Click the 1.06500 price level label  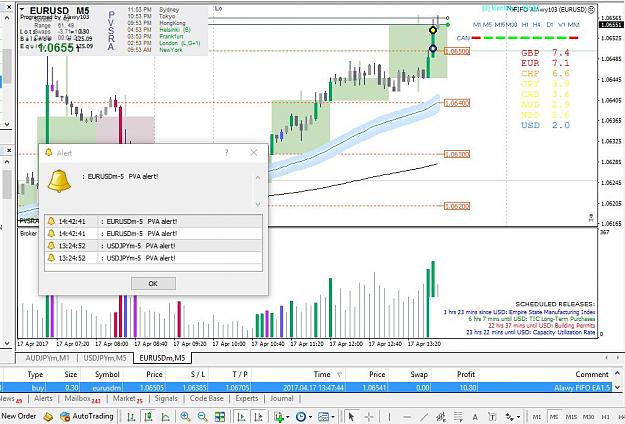[457, 51]
